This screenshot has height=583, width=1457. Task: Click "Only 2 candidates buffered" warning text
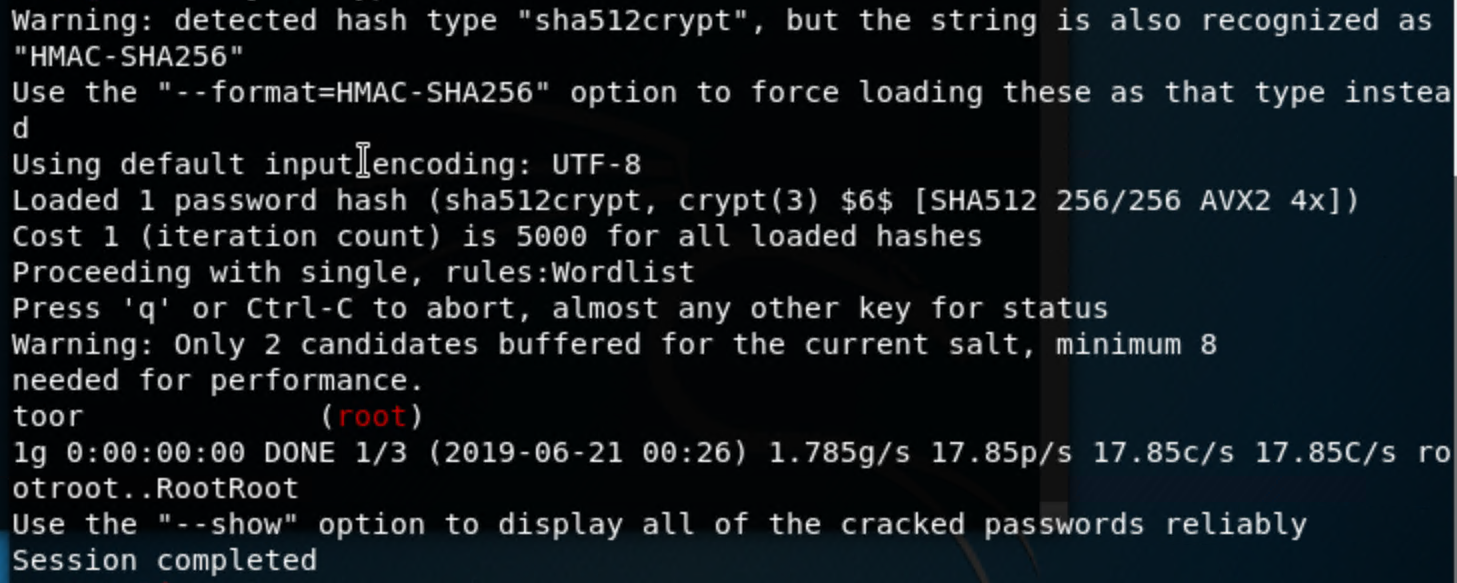pyautogui.click(x=407, y=344)
